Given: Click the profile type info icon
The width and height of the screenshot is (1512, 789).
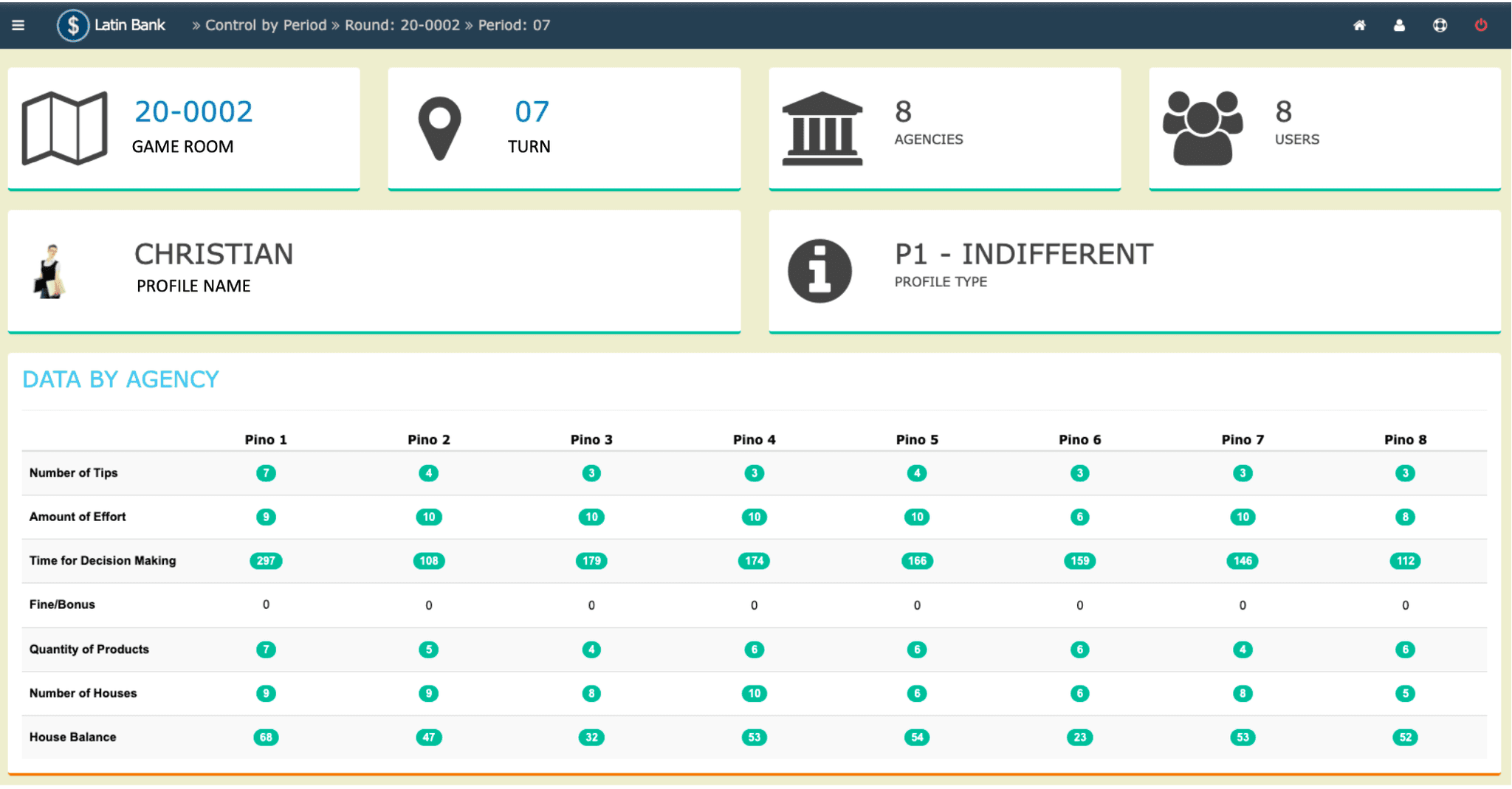Looking at the screenshot, I should [x=819, y=271].
